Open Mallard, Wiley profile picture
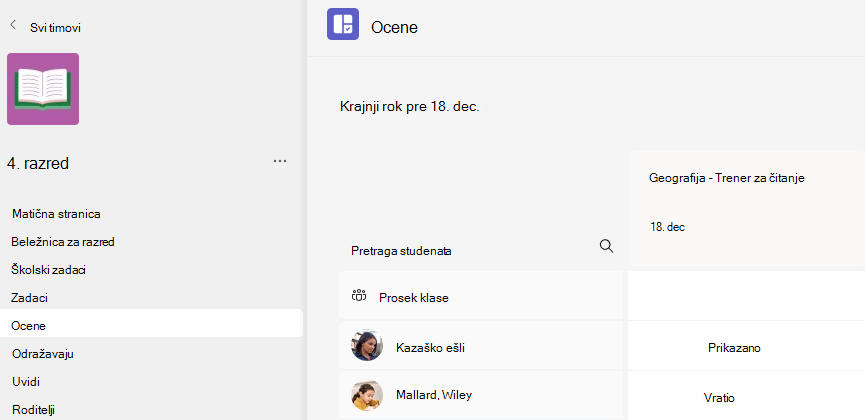865x420 pixels. point(367,395)
